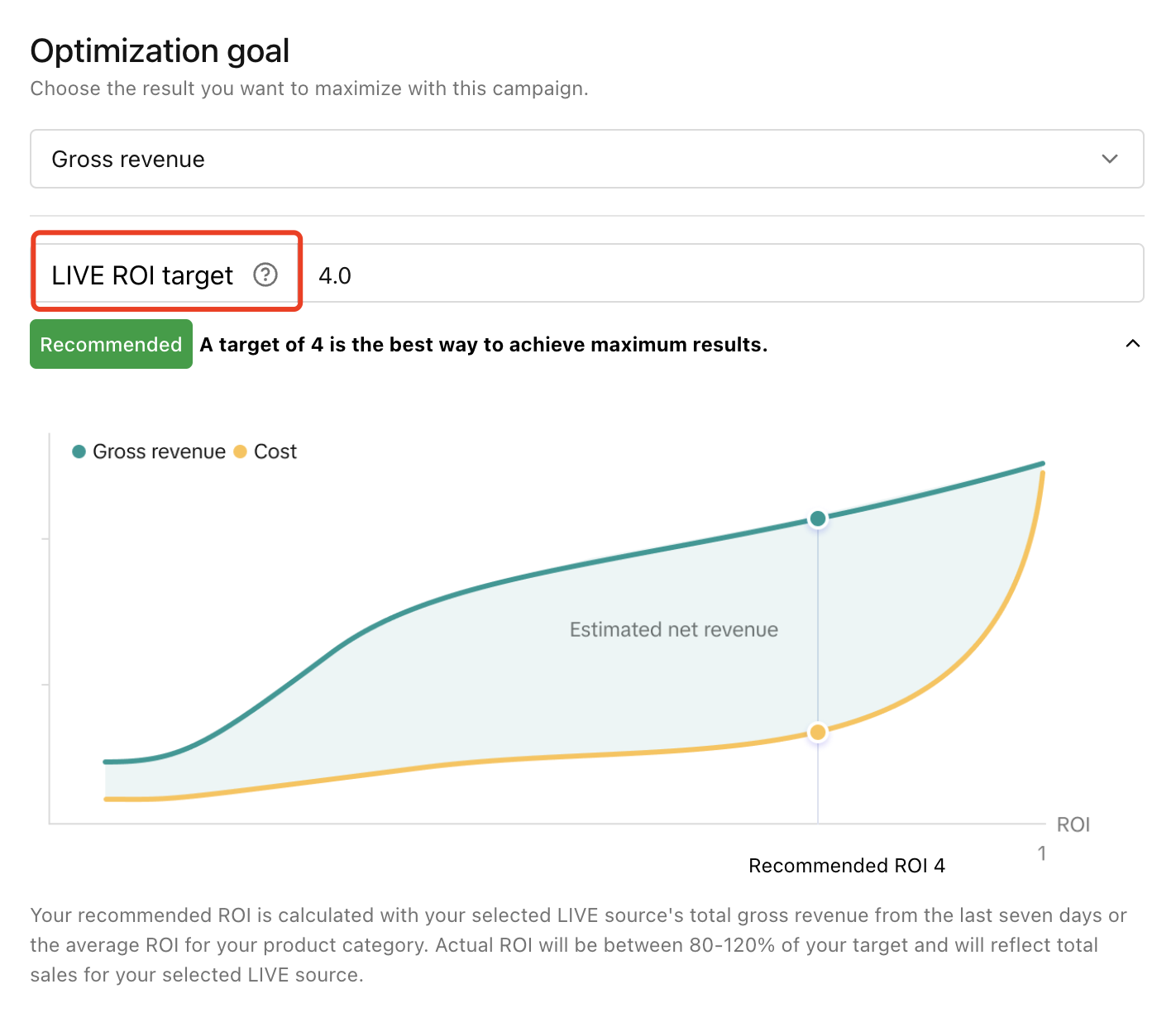Collapse the recommendation chart with the up chevron

1133,344
